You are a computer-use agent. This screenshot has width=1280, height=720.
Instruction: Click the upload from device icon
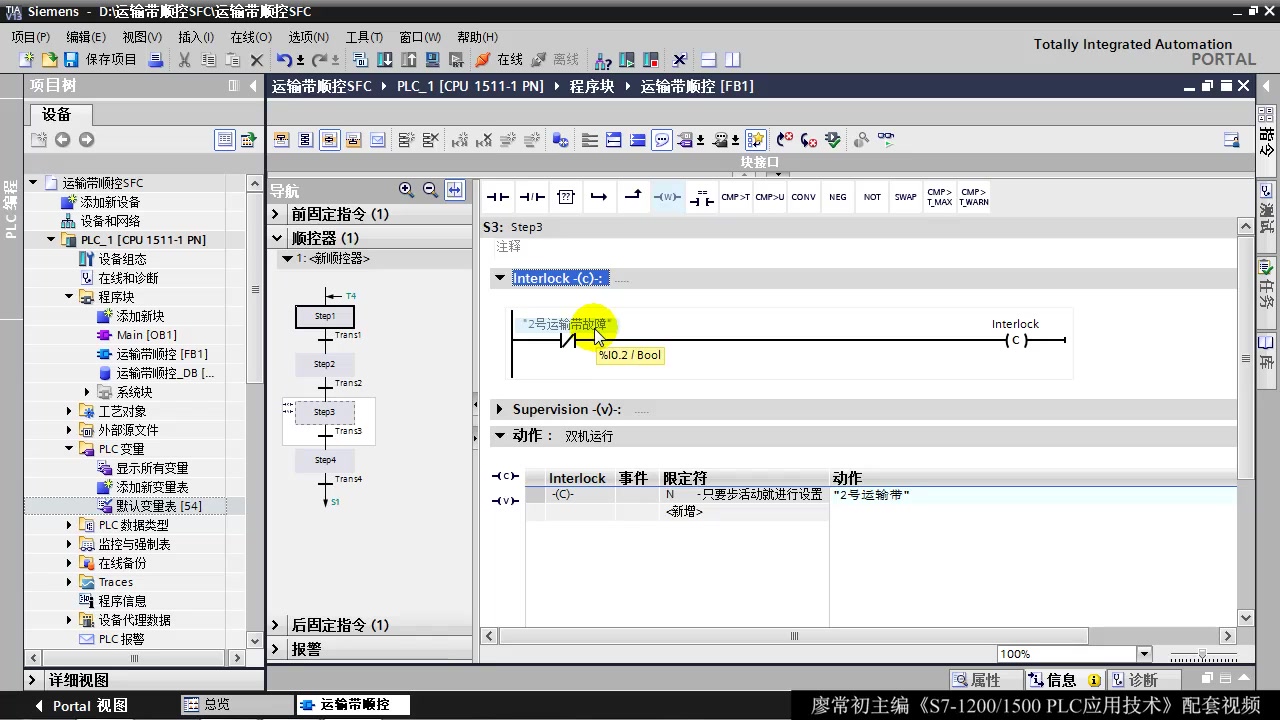[x=407, y=60]
